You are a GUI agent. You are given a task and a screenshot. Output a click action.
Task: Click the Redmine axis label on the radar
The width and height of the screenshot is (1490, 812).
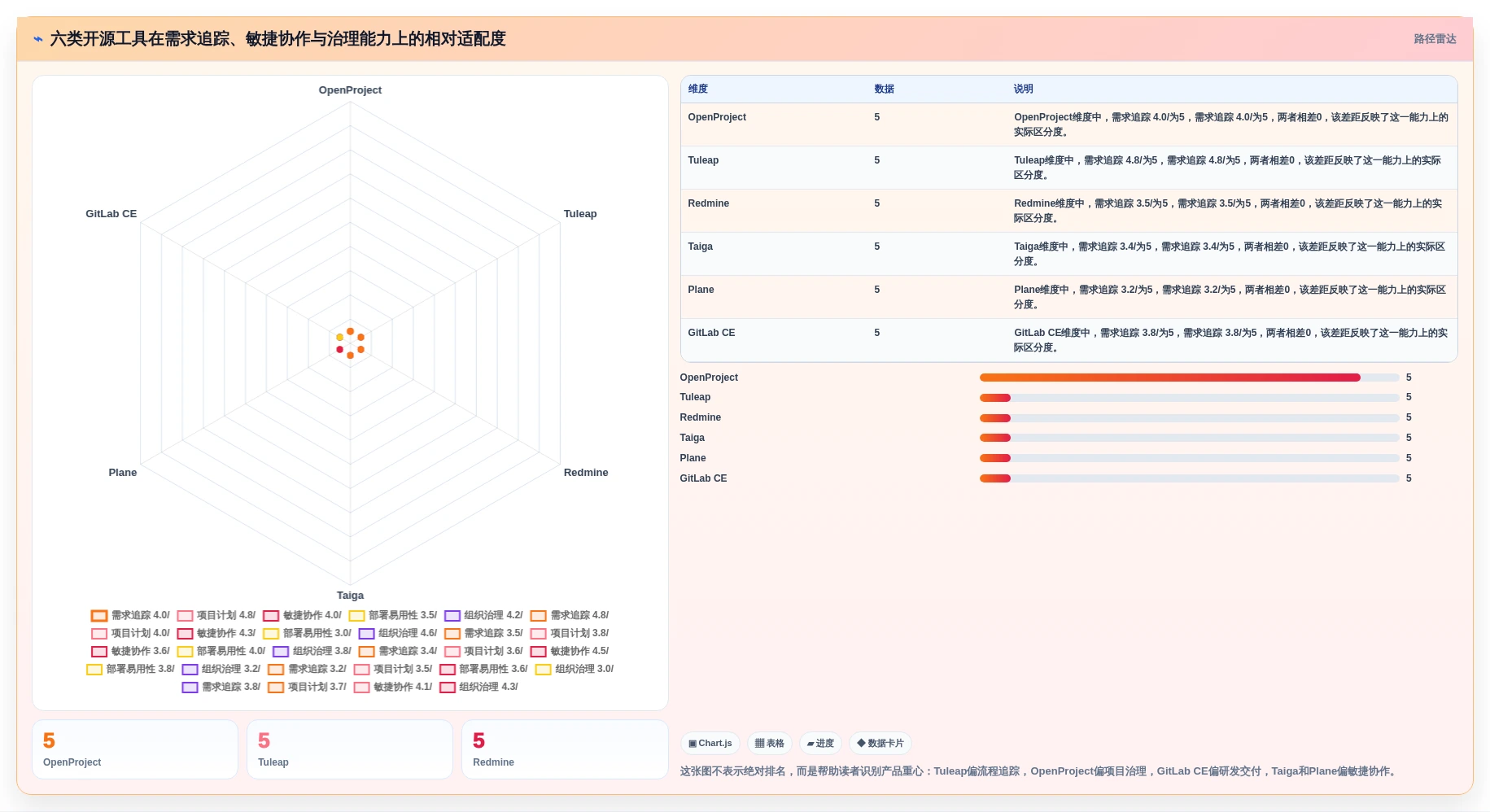click(x=586, y=473)
